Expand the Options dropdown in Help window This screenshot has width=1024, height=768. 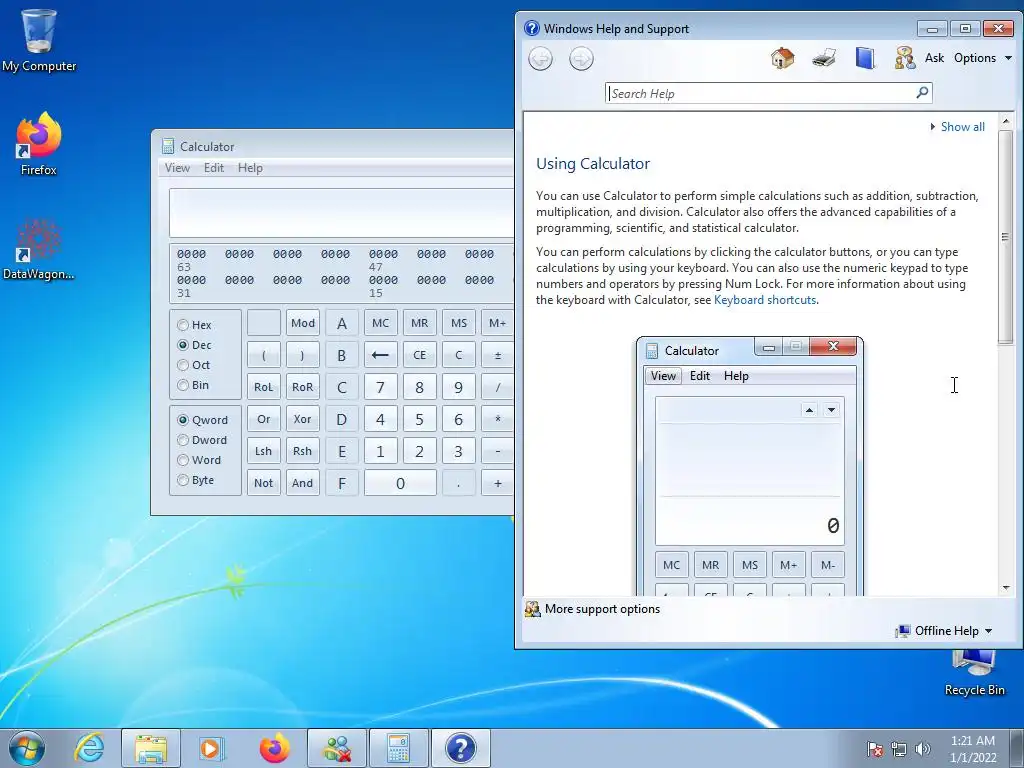pyautogui.click(x=983, y=58)
